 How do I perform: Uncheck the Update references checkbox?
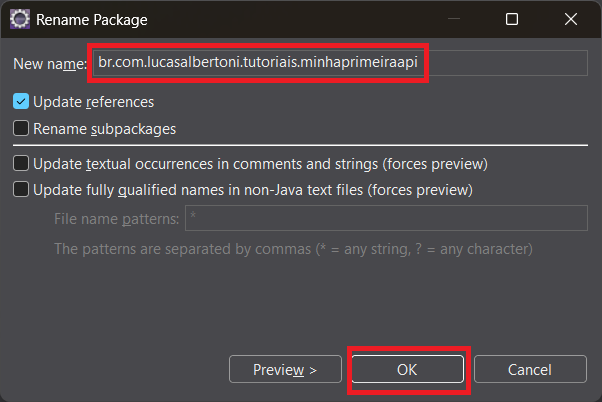21,102
